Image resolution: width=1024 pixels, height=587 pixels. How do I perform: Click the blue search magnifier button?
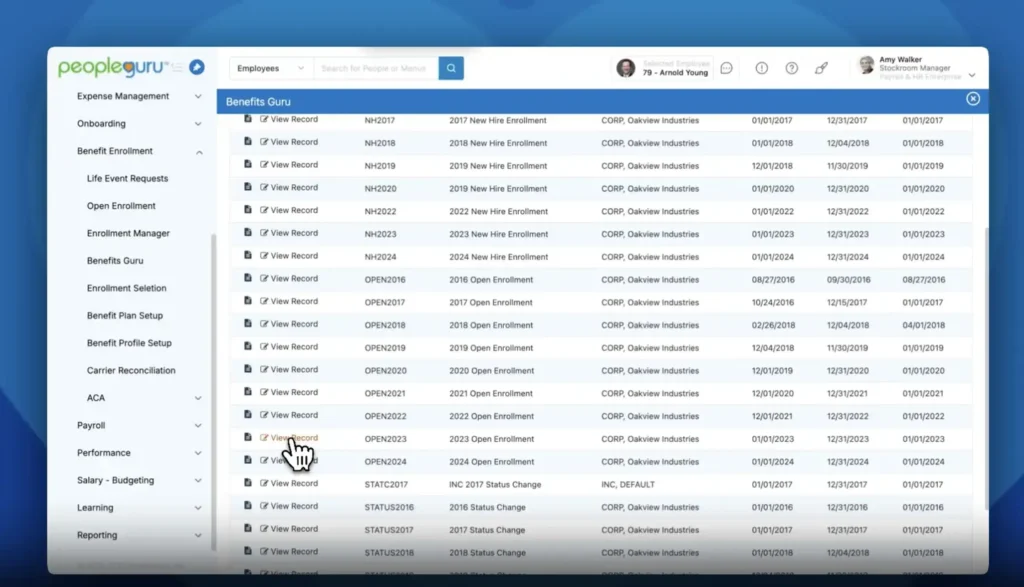point(451,68)
